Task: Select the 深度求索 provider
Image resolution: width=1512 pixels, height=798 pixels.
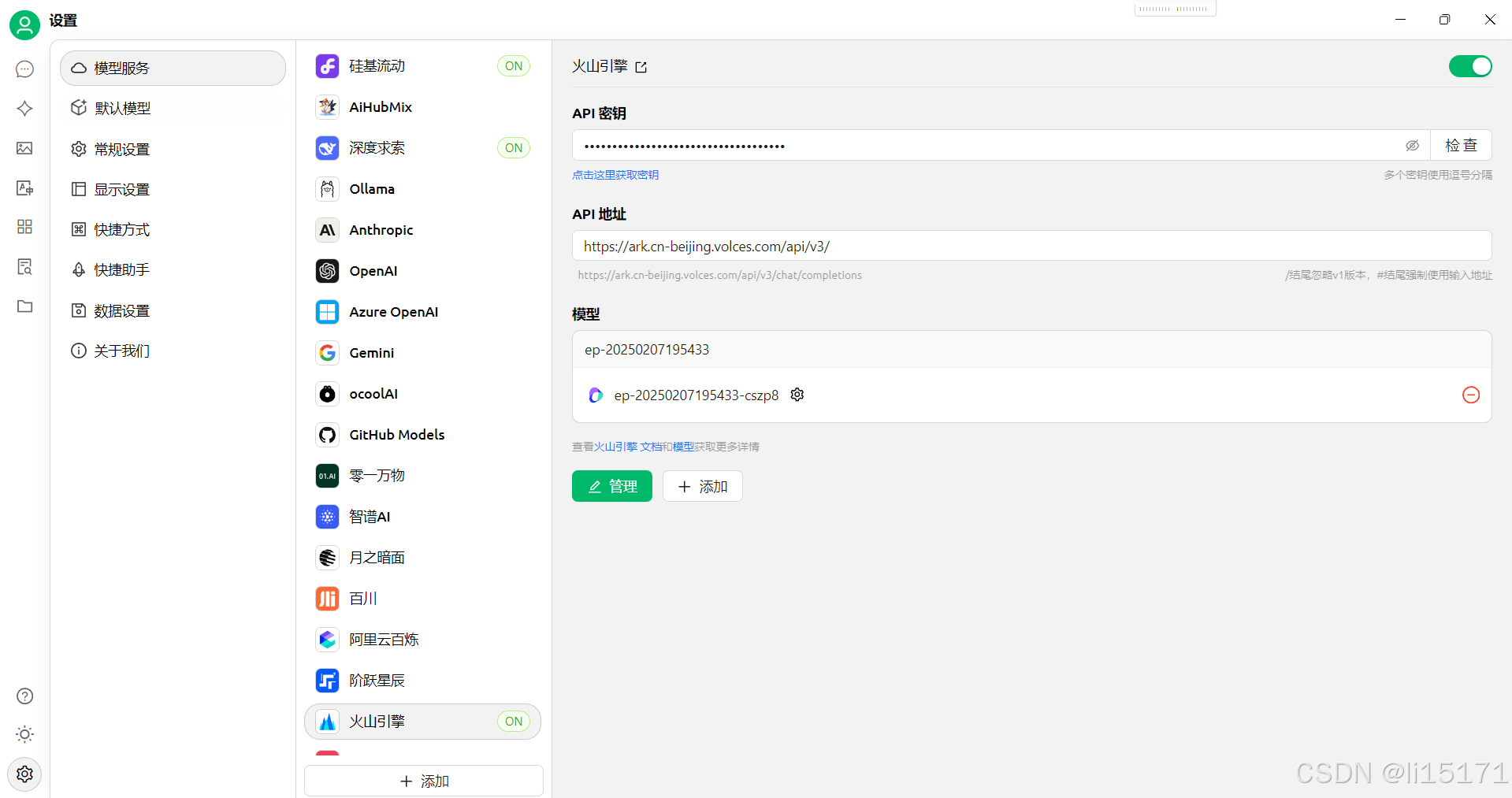Action: click(422, 148)
